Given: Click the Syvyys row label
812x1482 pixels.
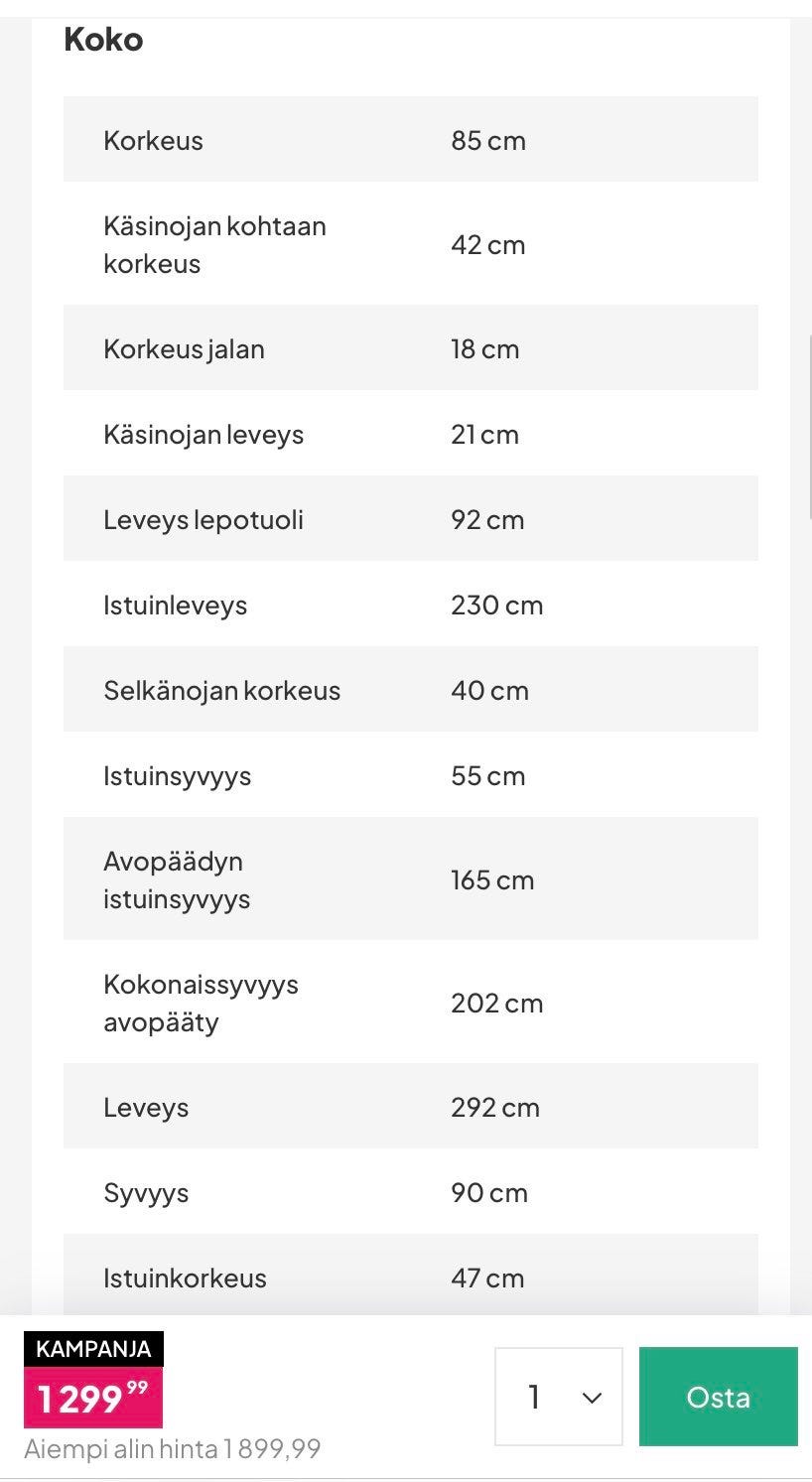Looking at the screenshot, I should [146, 1193].
